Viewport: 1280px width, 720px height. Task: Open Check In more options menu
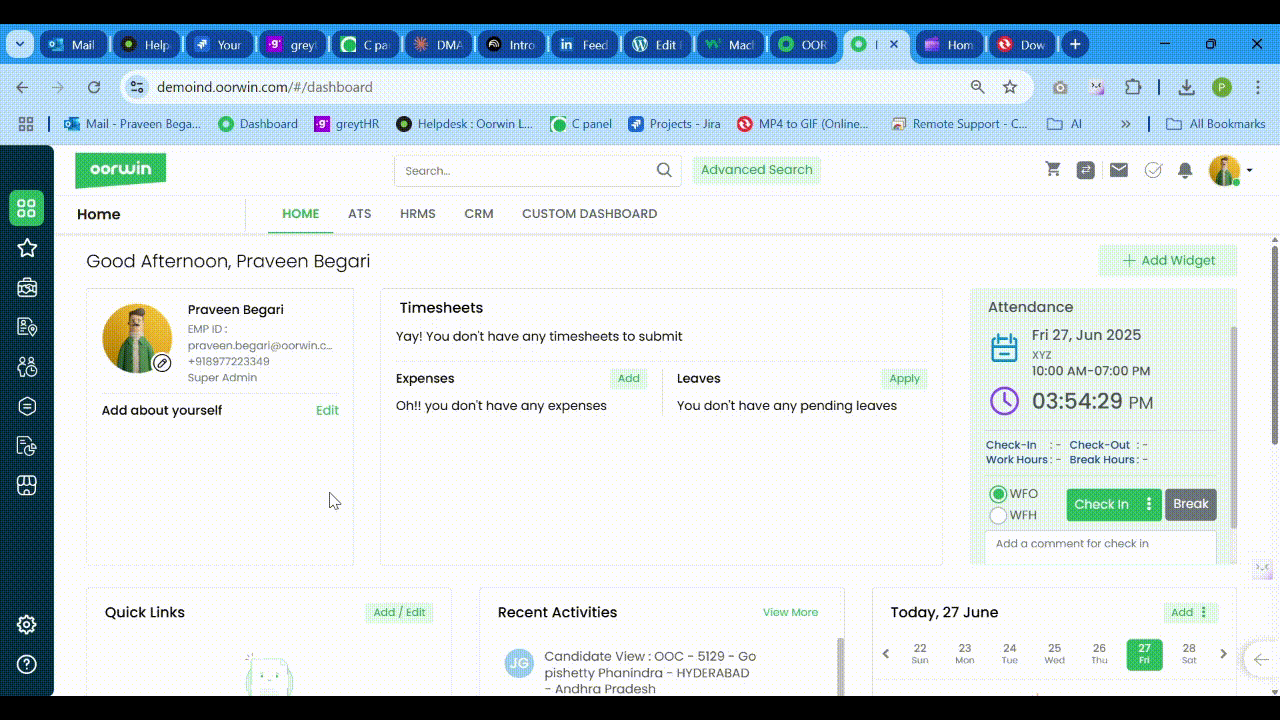pos(1149,504)
